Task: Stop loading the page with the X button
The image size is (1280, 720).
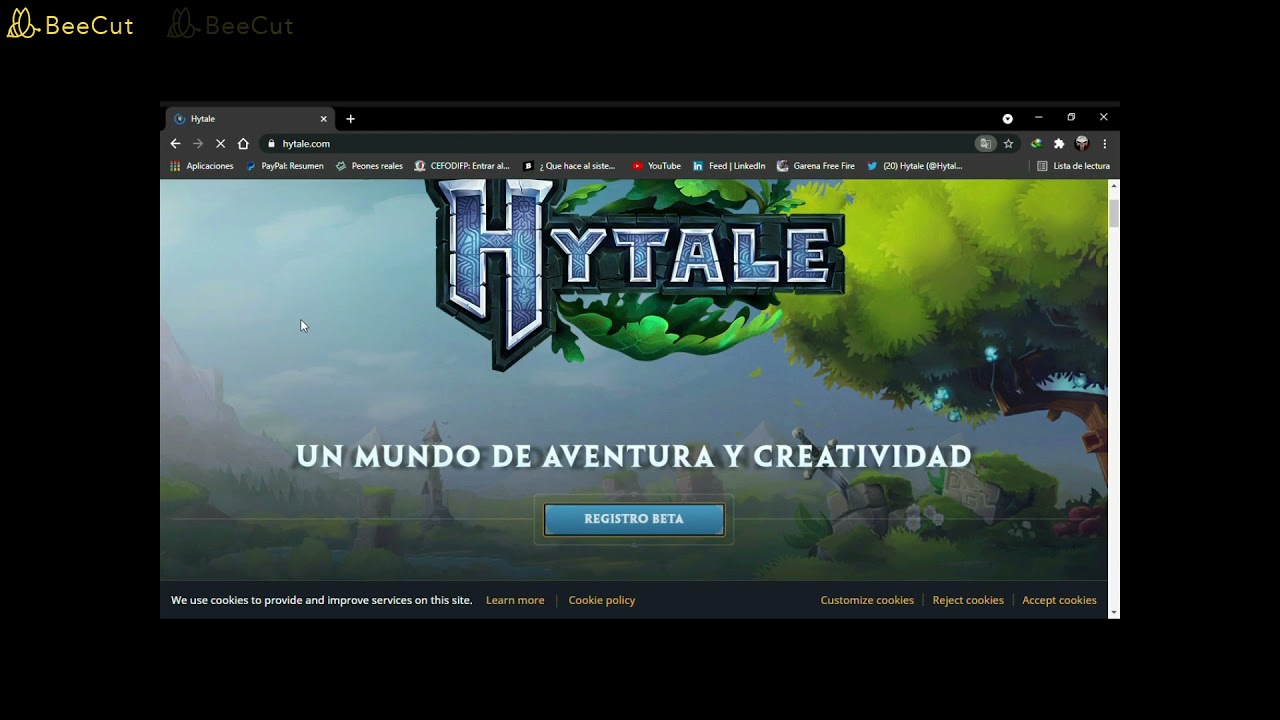Action: 220,144
